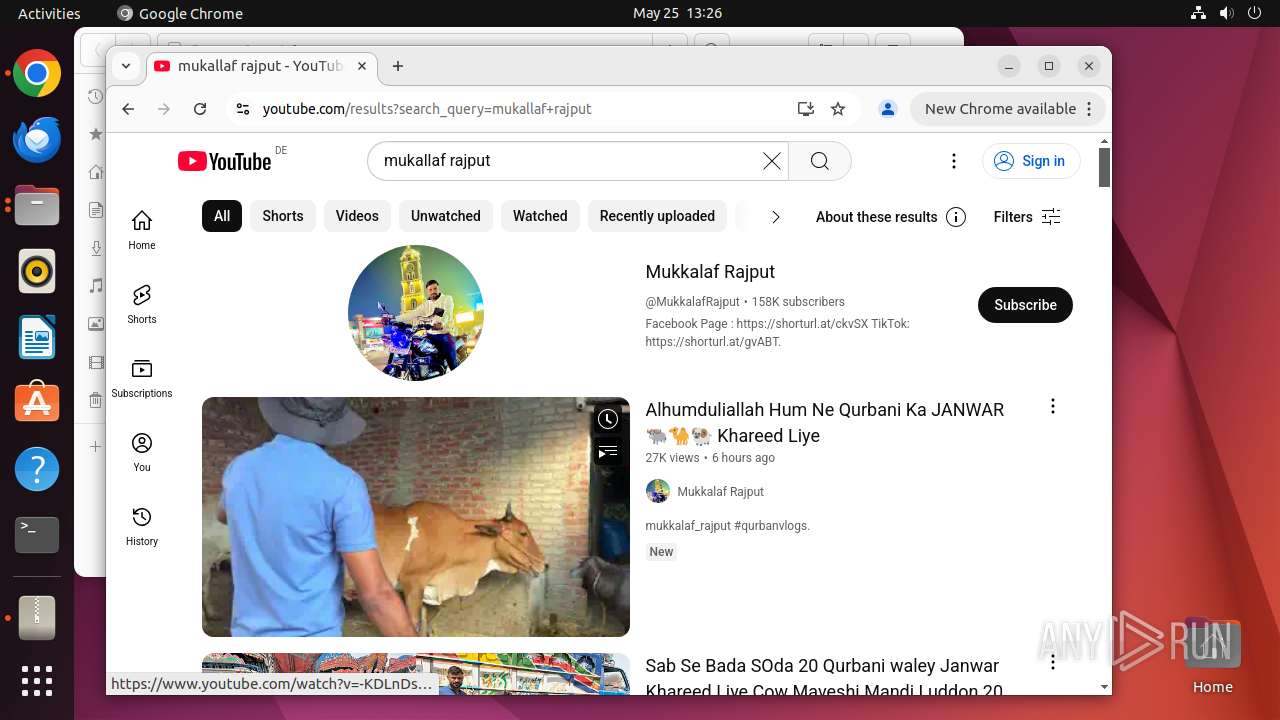
Task: Open the clock and calendar menu
Action: point(677,13)
